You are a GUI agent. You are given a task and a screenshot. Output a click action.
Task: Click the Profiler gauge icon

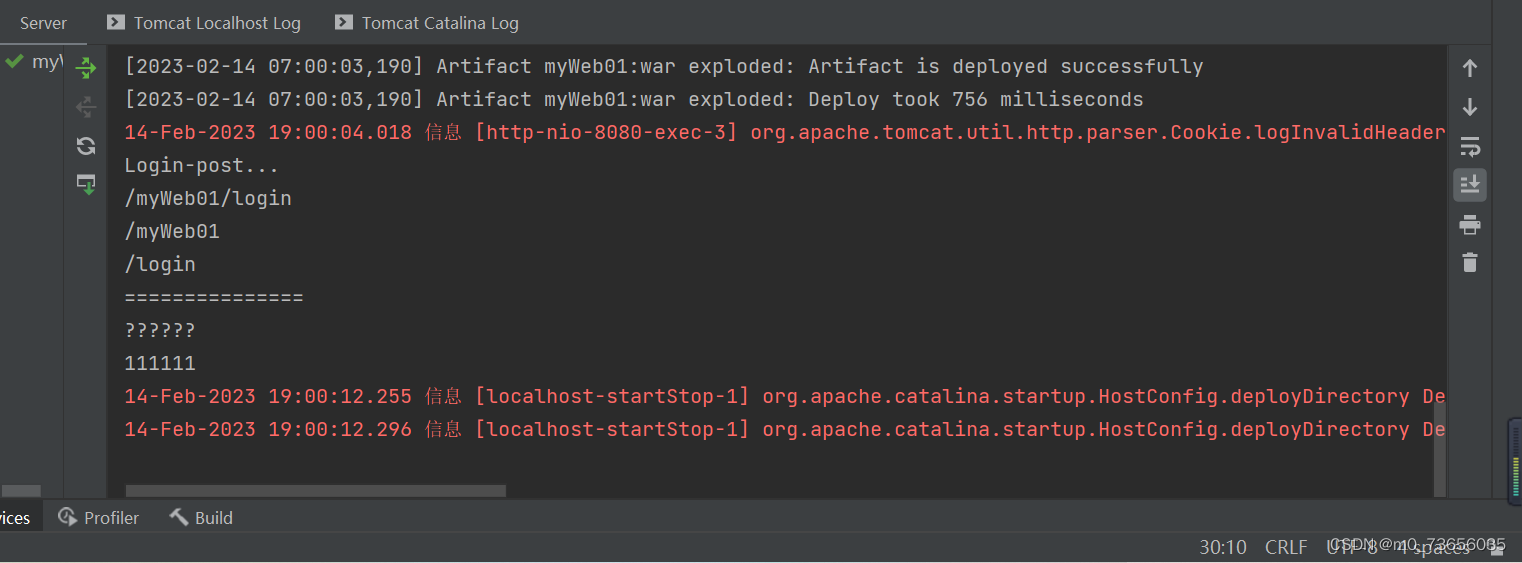(x=67, y=517)
